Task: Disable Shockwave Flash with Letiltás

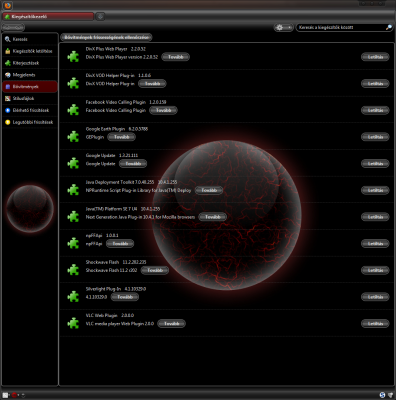Action: 375,270
